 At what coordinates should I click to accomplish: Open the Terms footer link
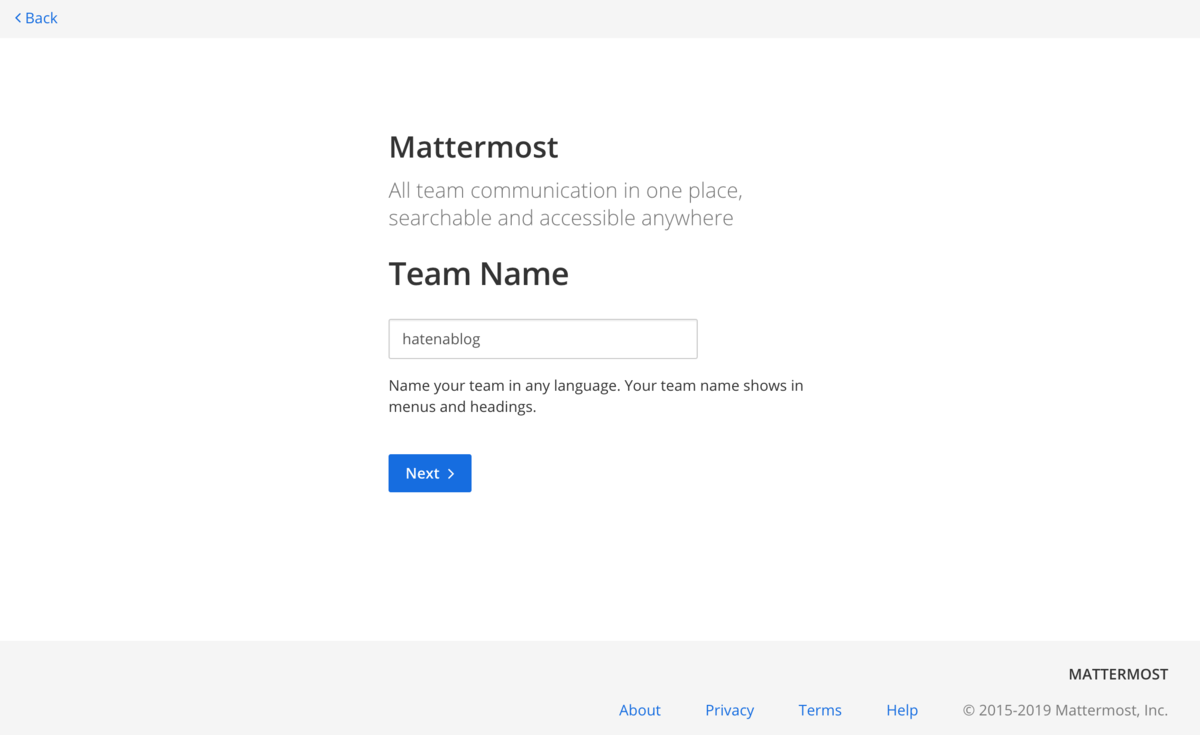coord(820,710)
